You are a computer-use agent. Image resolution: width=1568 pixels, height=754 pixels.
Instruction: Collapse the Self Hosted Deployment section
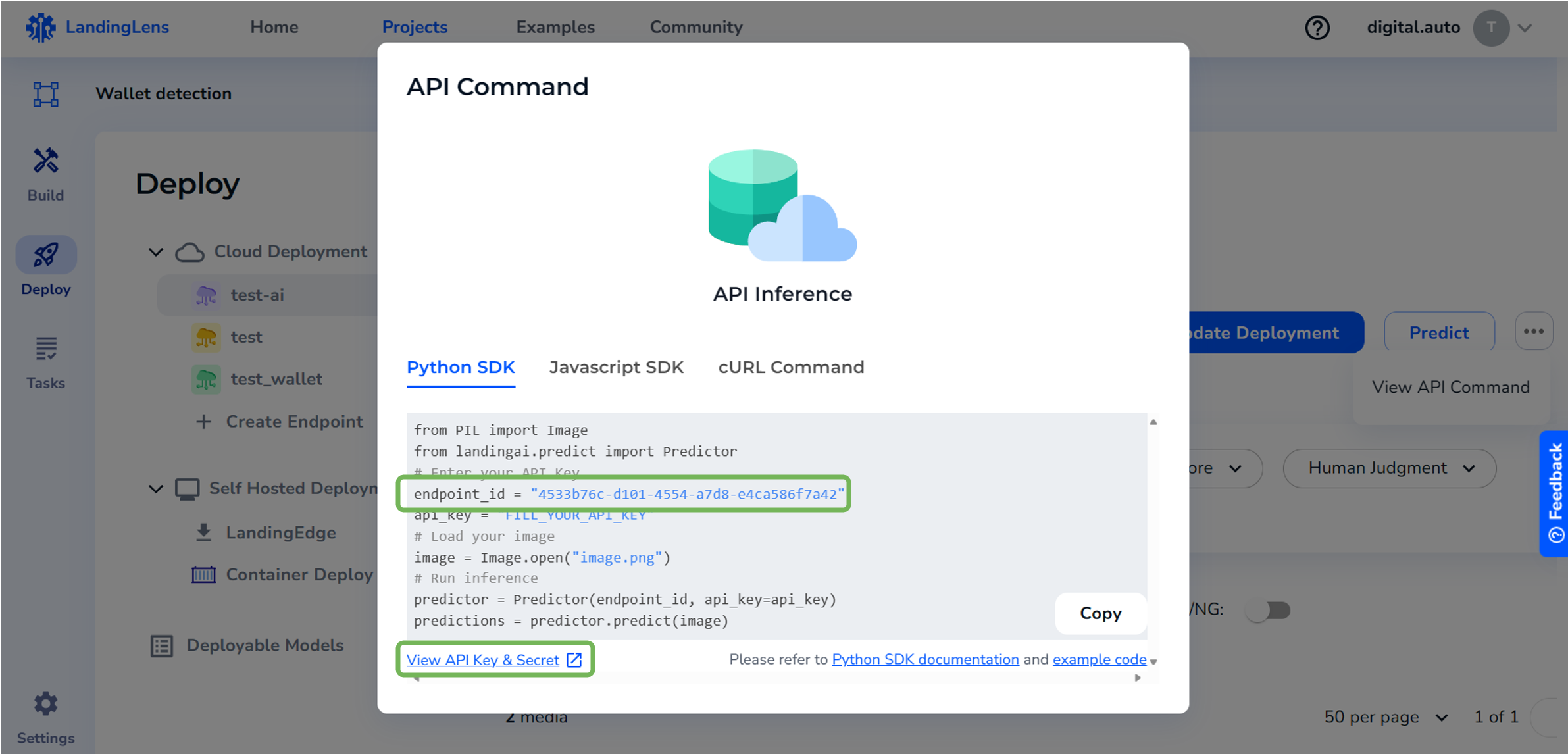(156, 488)
